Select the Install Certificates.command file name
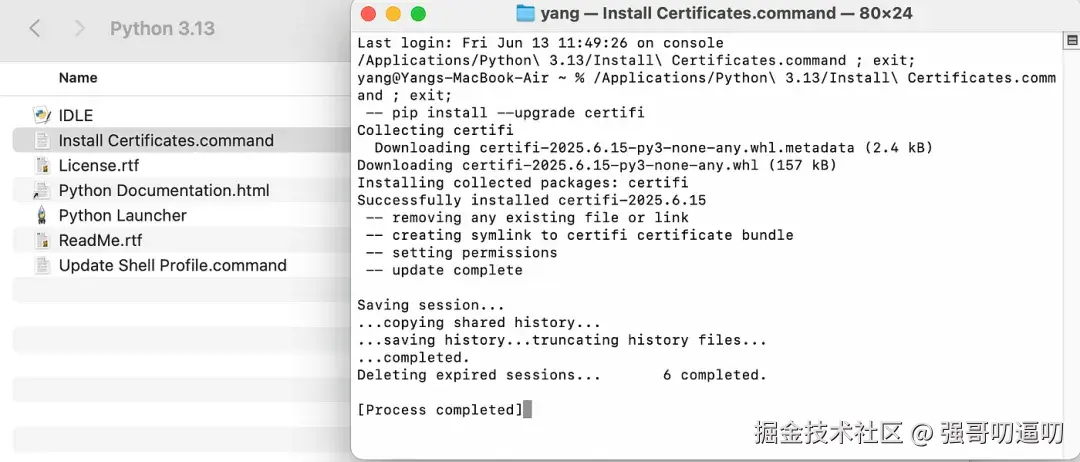The height and width of the screenshot is (462, 1080). 166,140
